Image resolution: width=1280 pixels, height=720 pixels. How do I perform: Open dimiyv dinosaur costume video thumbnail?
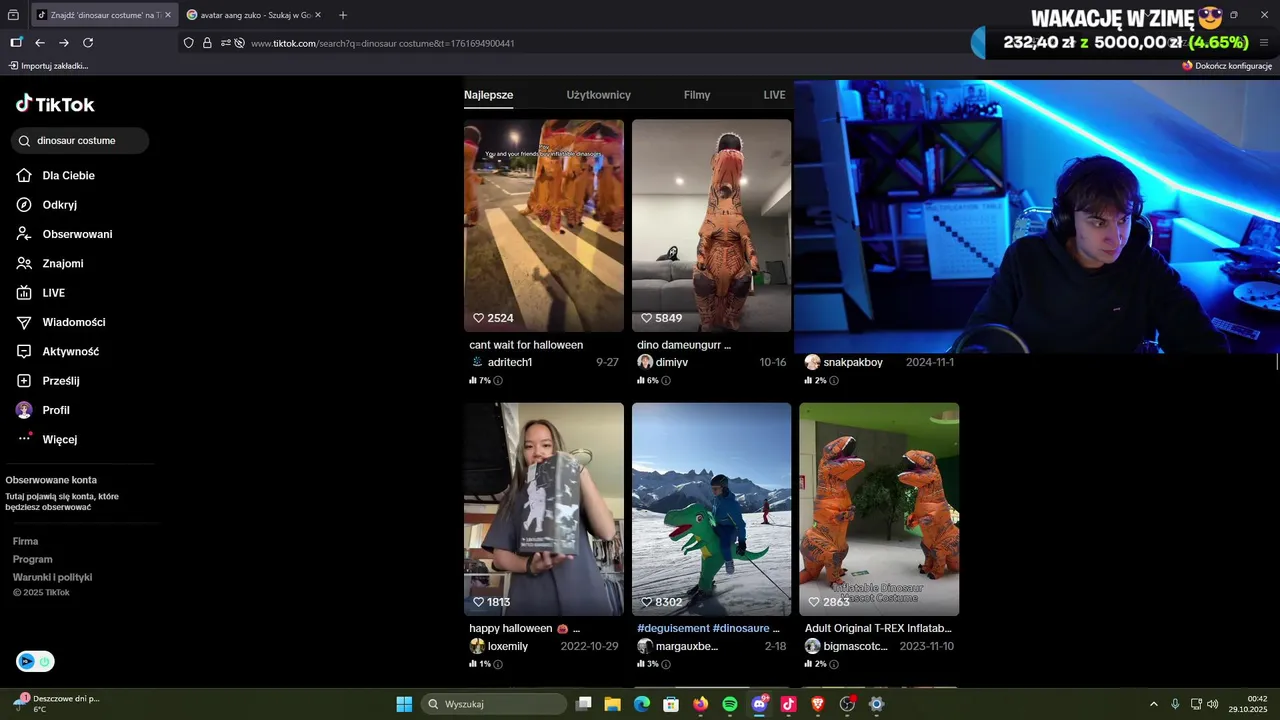pyautogui.click(x=711, y=226)
